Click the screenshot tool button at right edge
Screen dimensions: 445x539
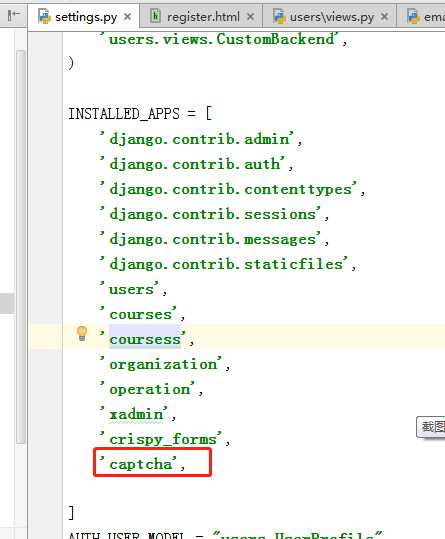pos(431,427)
